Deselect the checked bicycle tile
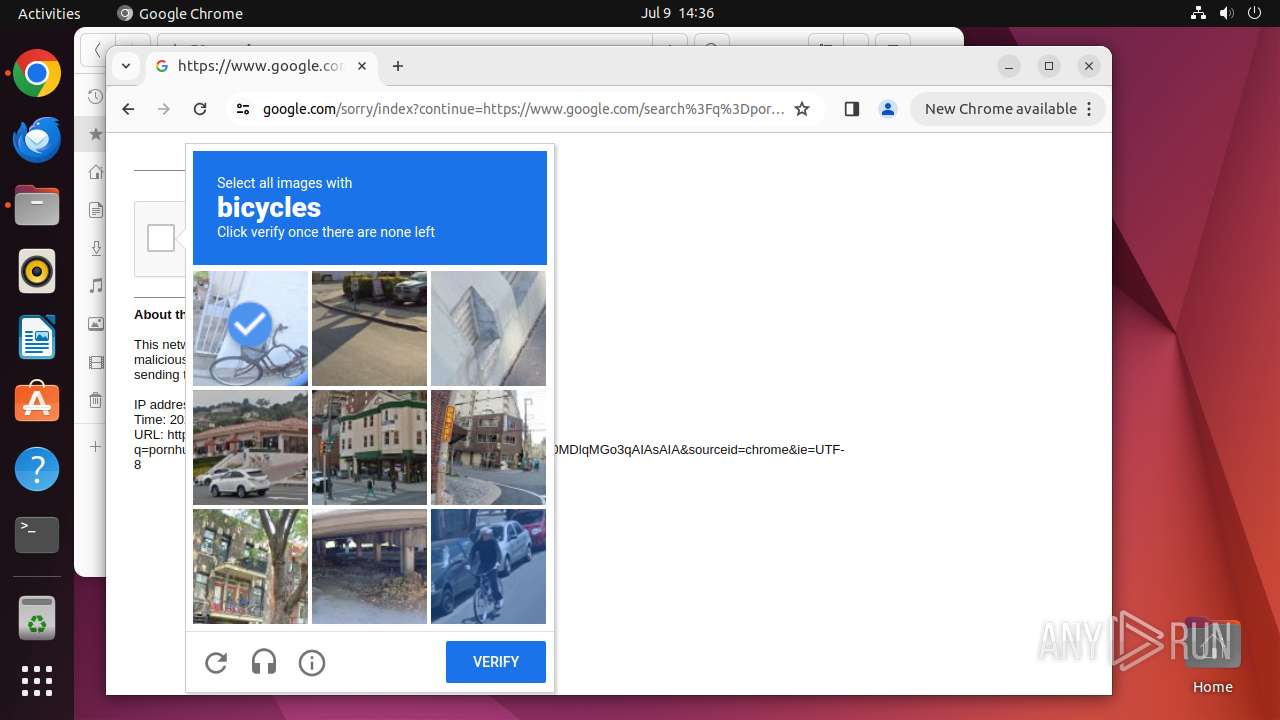The height and width of the screenshot is (720, 1280). [x=250, y=328]
